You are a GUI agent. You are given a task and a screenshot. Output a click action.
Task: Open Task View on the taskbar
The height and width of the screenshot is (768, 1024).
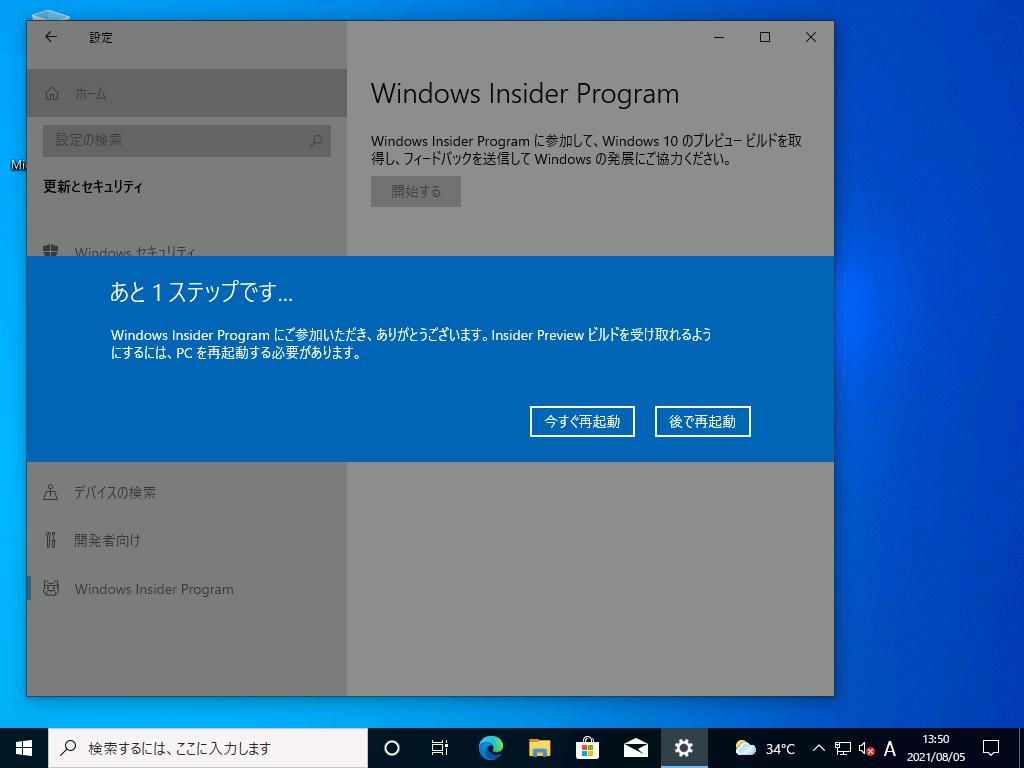coord(440,748)
